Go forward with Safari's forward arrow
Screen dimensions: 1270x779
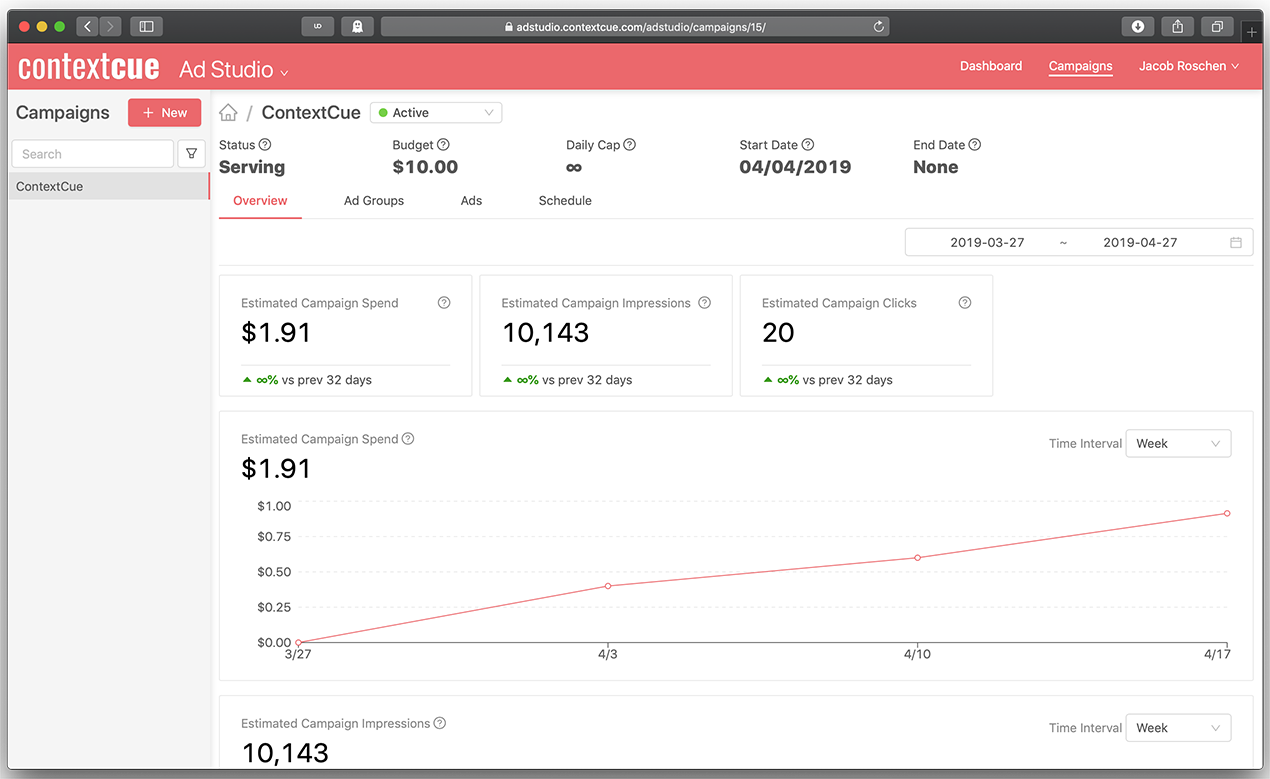(111, 27)
